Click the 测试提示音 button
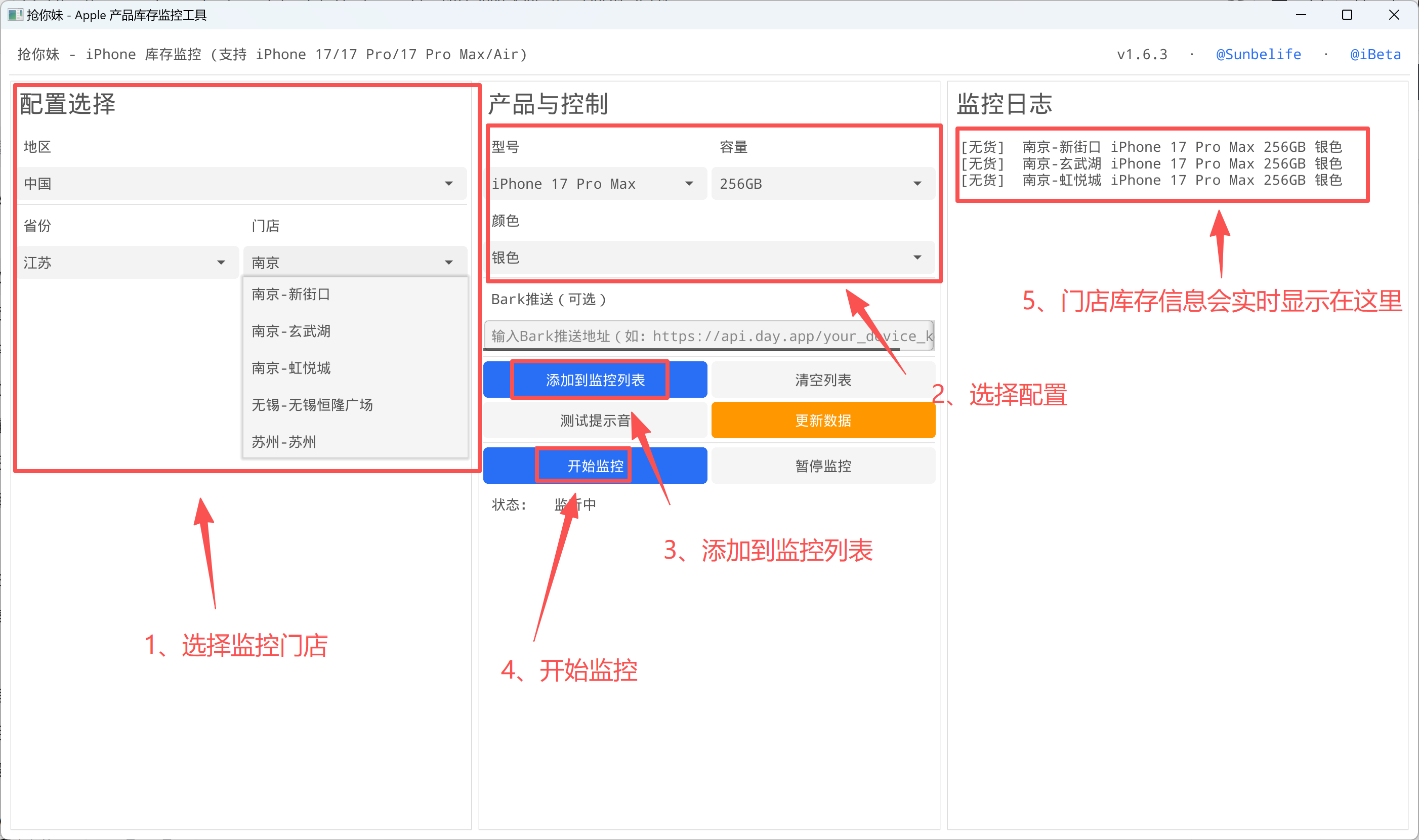Screen dimensions: 1419x840 click(x=594, y=421)
